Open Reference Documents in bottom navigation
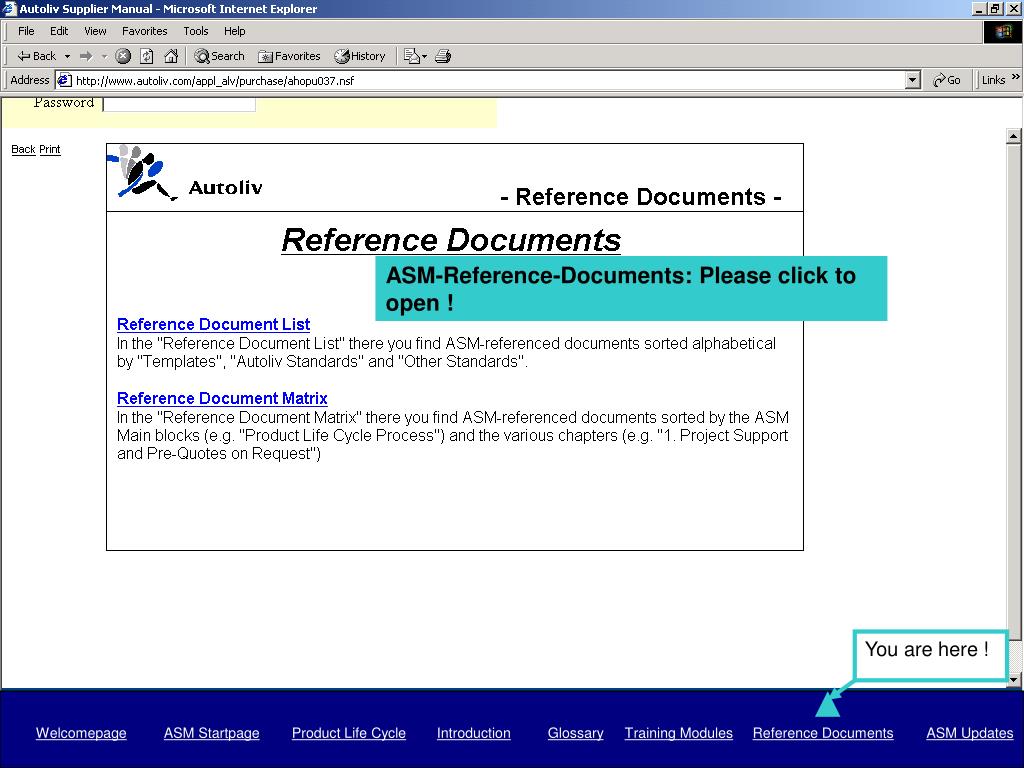Image resolution: width=1024 pixels, height=768 pixels. [x=823, y=733]
